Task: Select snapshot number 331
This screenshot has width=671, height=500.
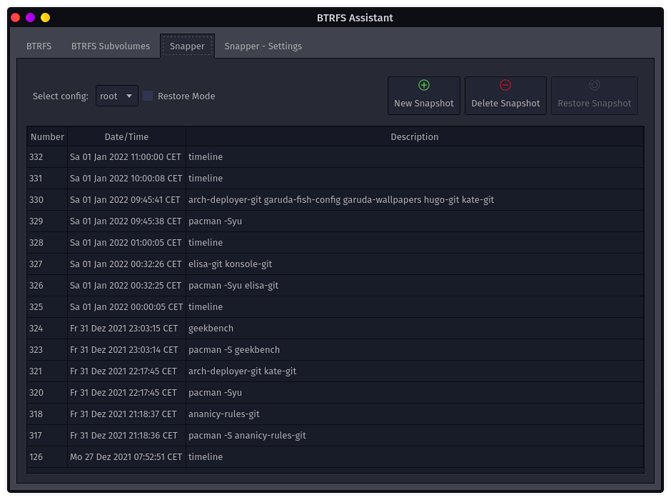Action: click(36, 179)
